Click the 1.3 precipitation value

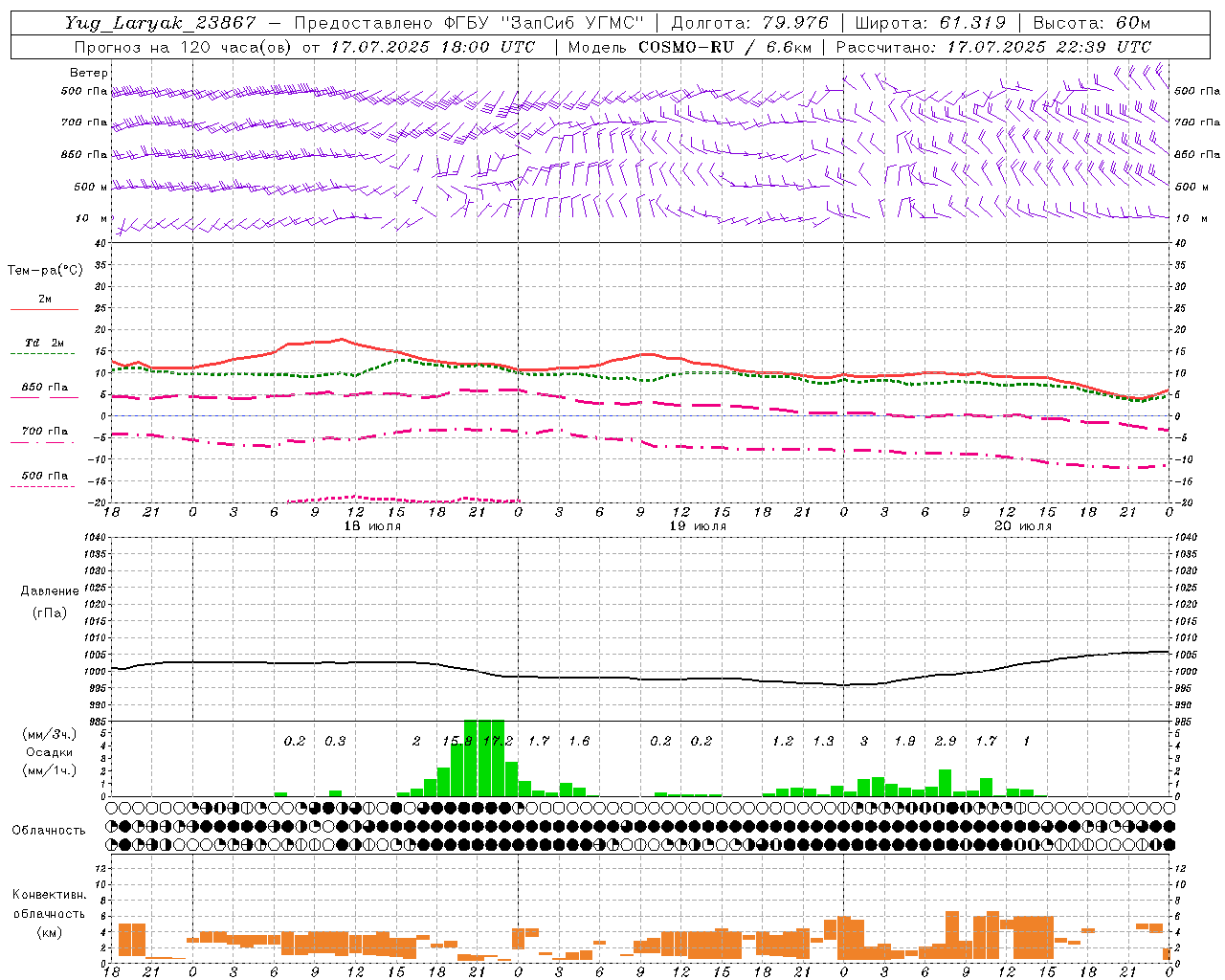point(823,742)
